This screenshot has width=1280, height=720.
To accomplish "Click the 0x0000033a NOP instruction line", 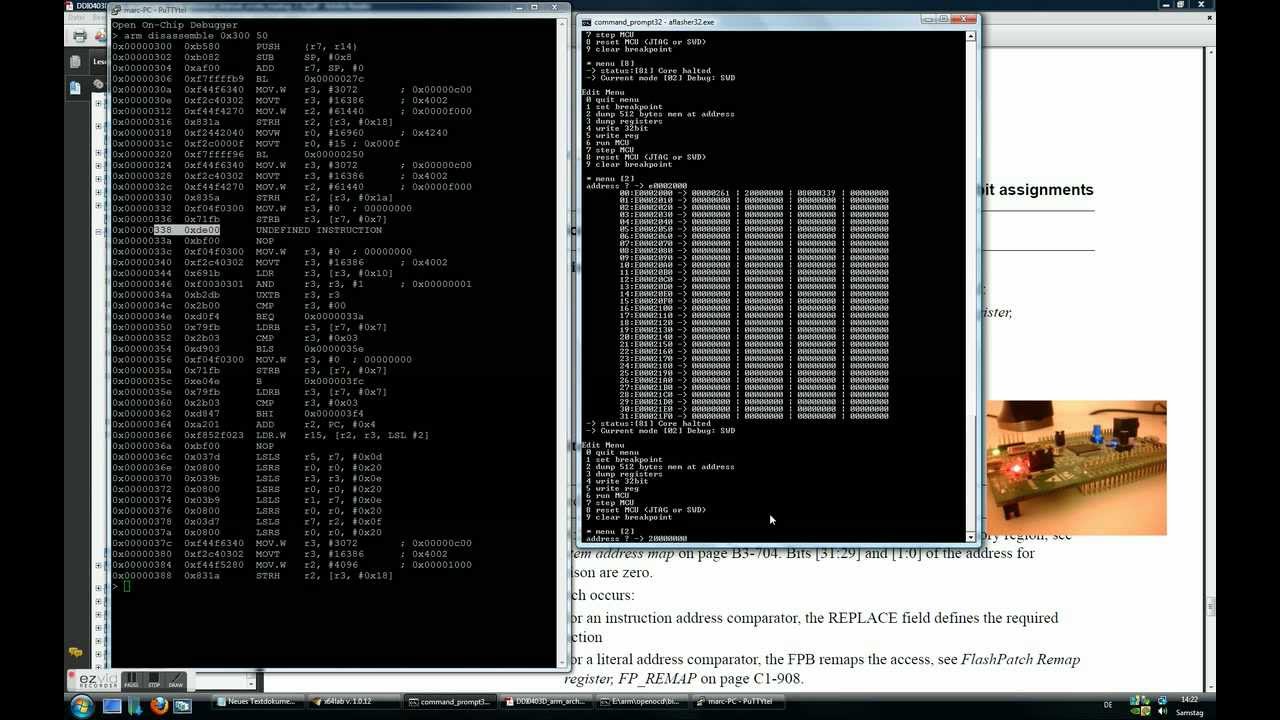I will click(193, 241).
